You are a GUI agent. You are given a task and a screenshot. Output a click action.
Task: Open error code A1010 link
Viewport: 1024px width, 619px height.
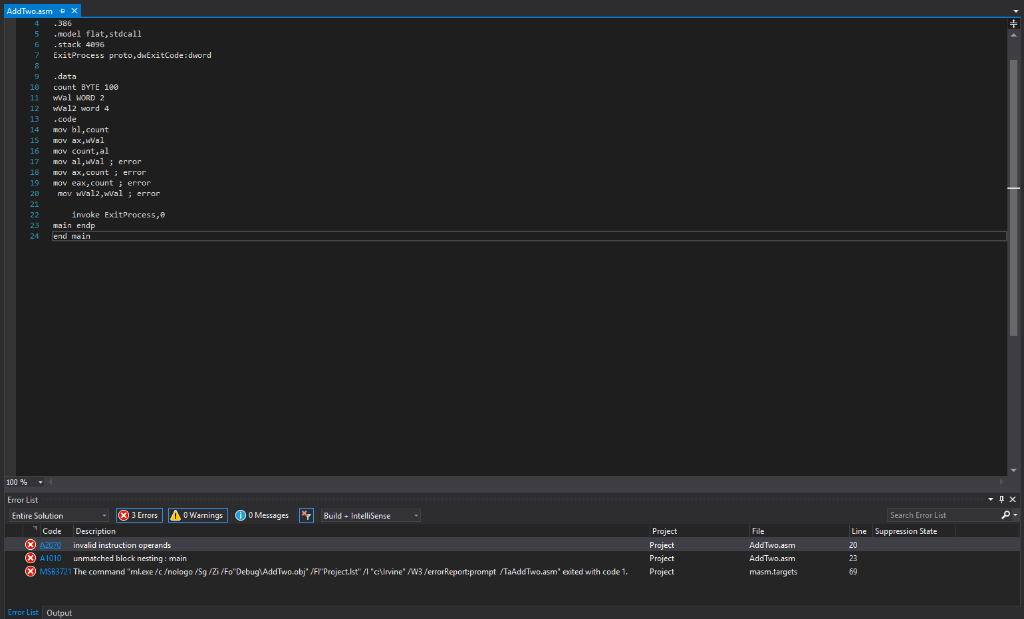pyautogui.click(x=50, y=558)
